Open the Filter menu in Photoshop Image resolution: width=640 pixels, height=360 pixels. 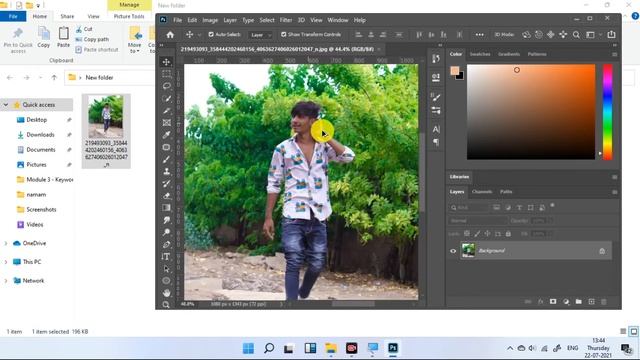pyautogui.click(x=286, y=20)
